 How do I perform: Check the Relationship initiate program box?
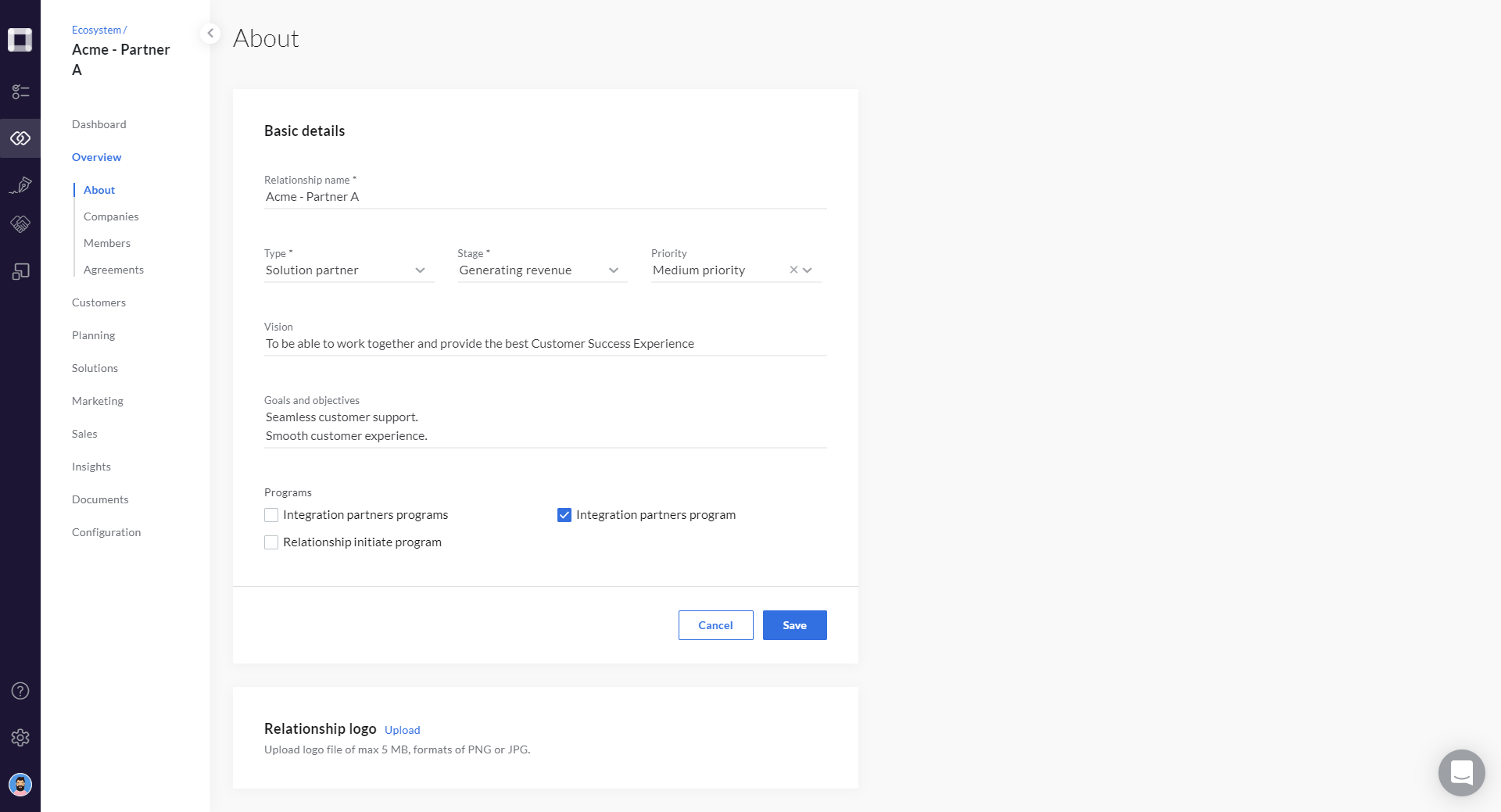(271, 542)
